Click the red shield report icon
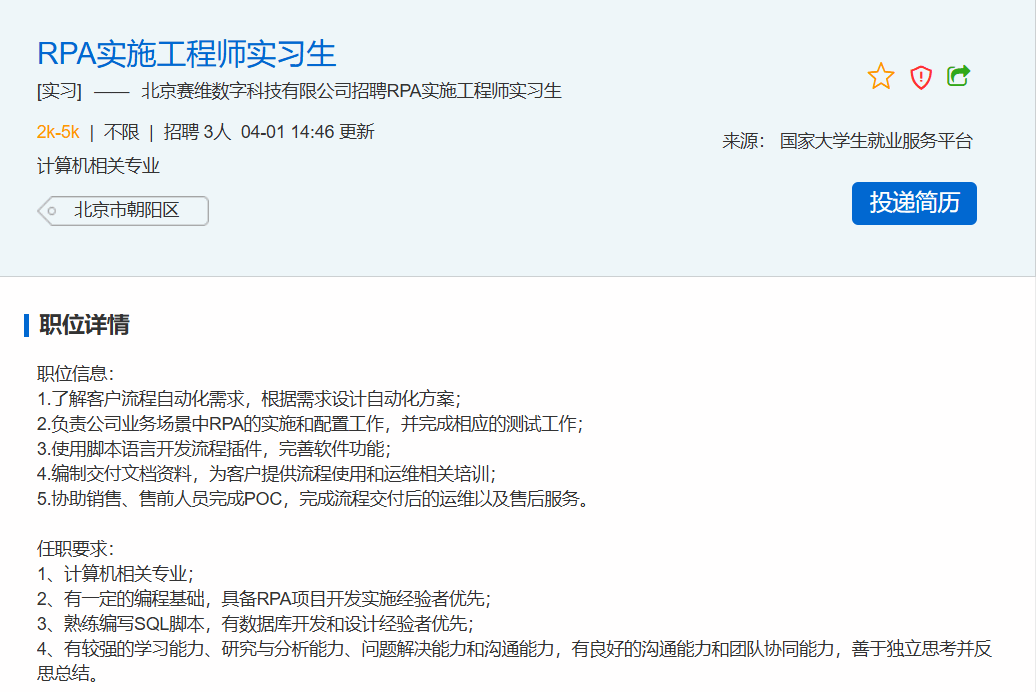Viewport: 1036px width, 692px height. coord(921,77)
